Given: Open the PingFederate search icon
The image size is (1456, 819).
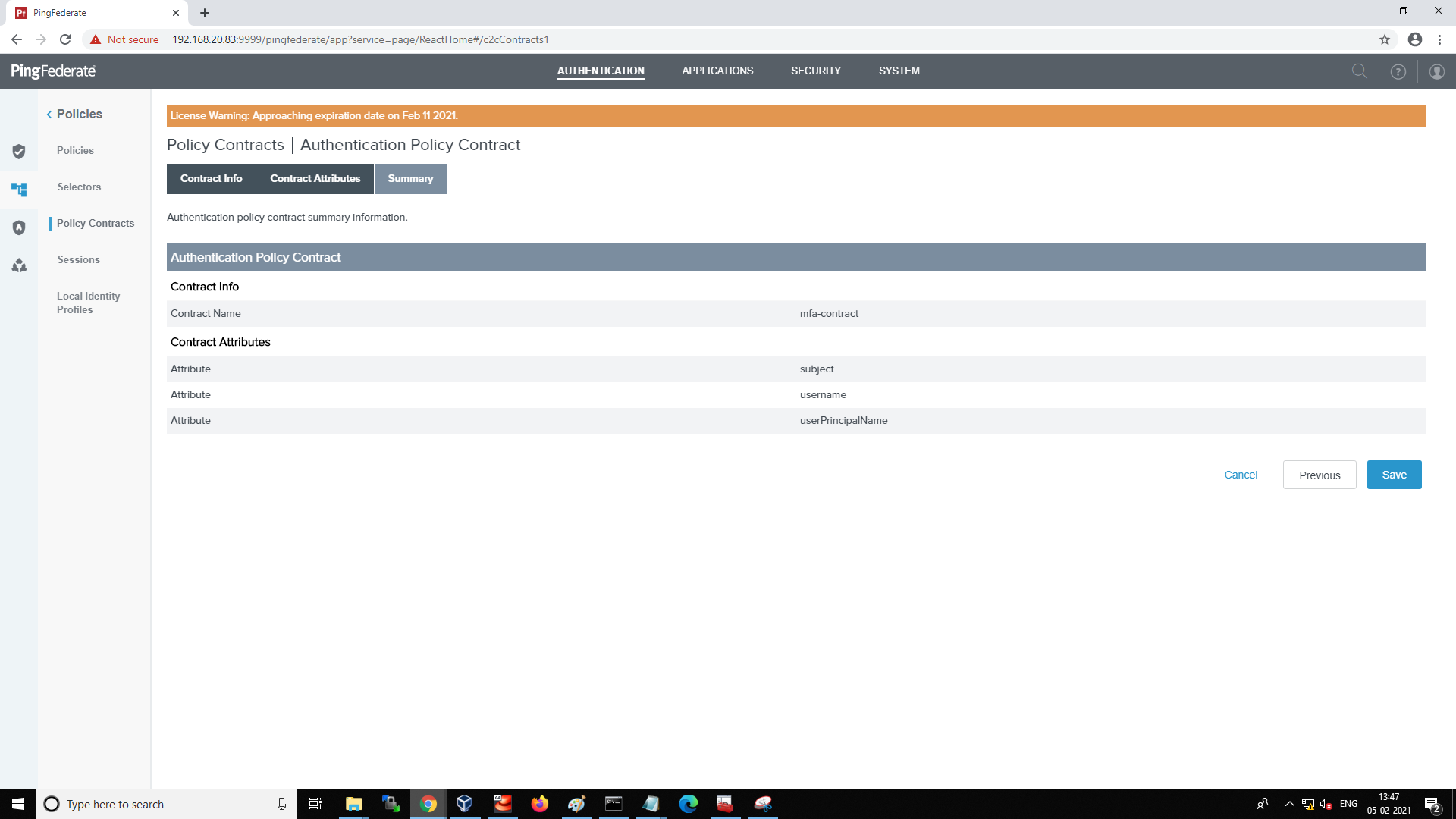Looking at the screenshot, I should (x=1360, y=71).
